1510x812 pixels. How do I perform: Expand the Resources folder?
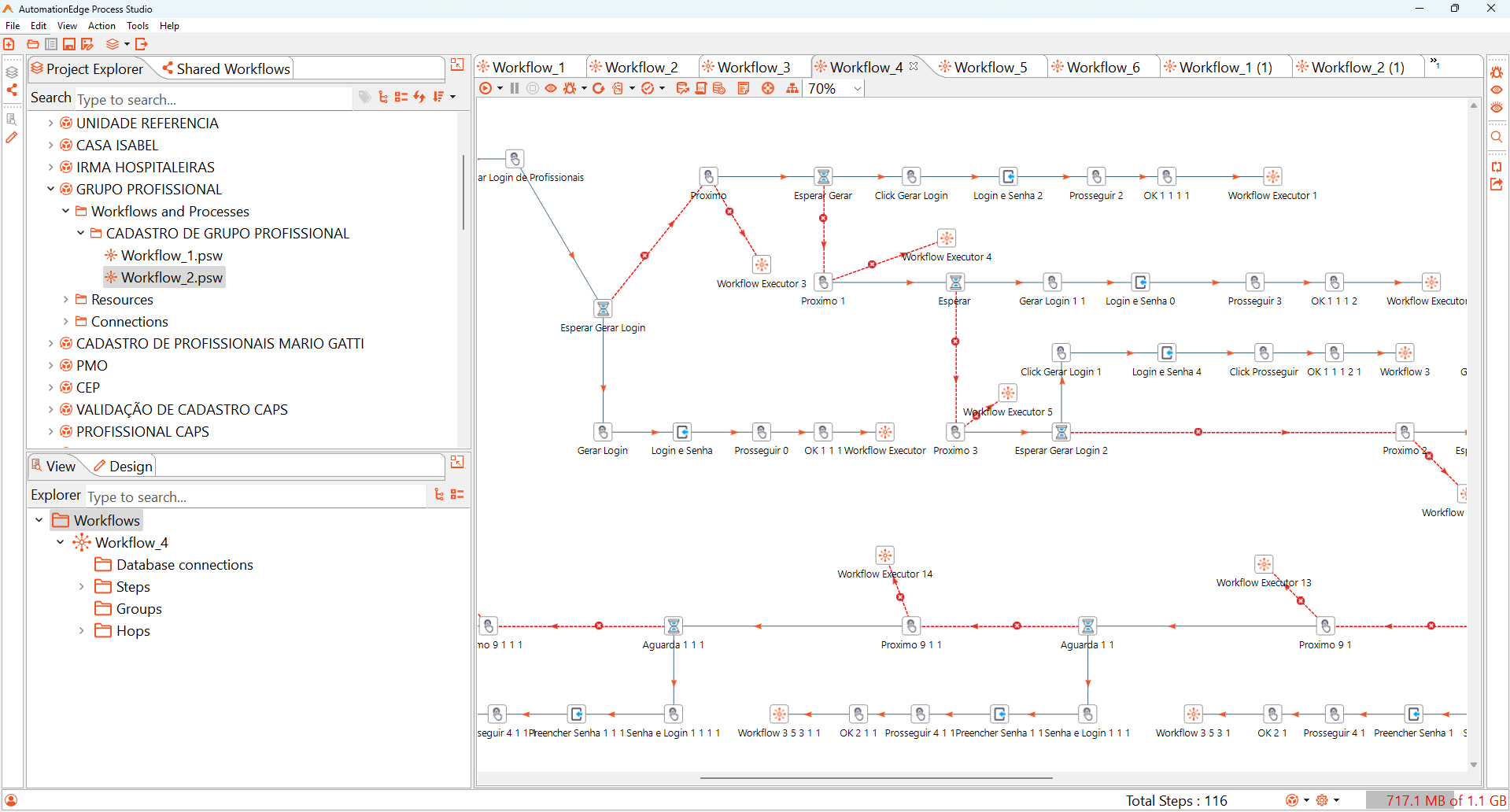coord(65,299)
